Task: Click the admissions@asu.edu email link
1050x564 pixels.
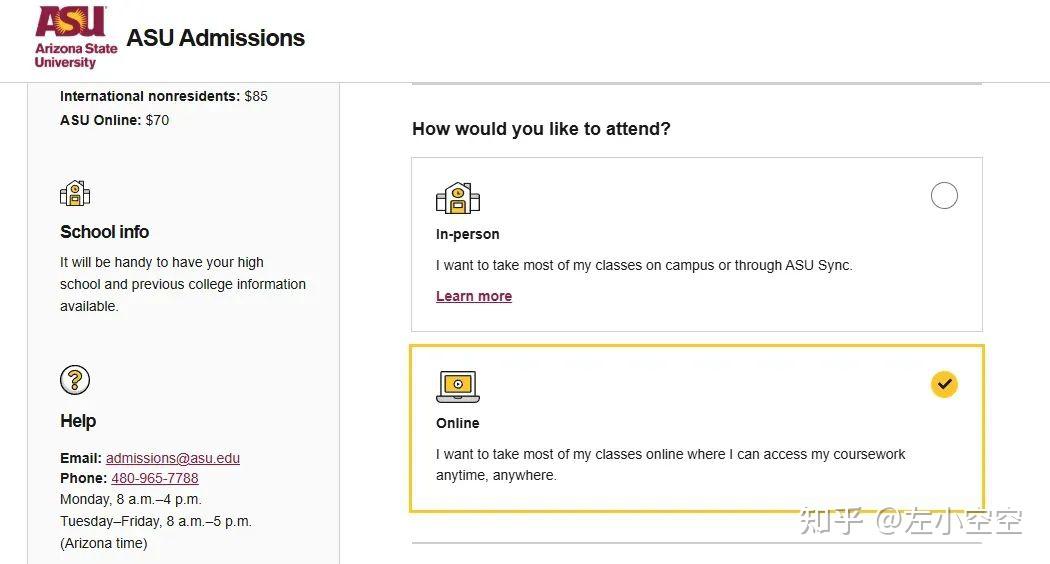Action: tap(173, 458)
